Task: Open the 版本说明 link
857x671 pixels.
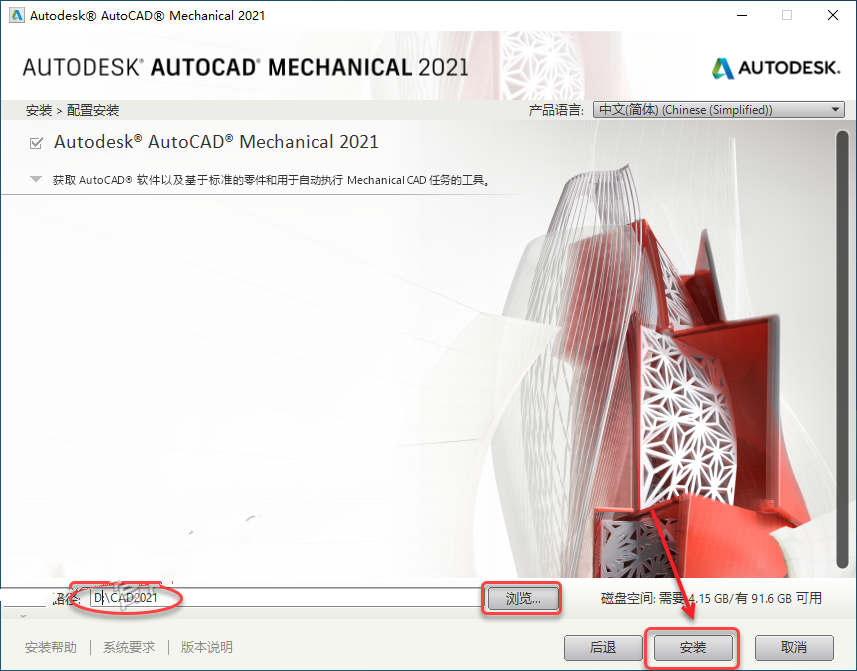Action: click(x=207, y=648)
